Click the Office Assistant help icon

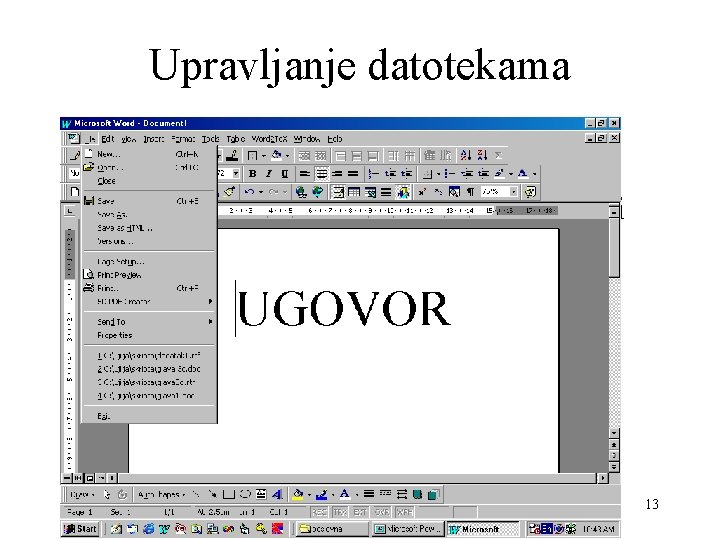[530, 192]
